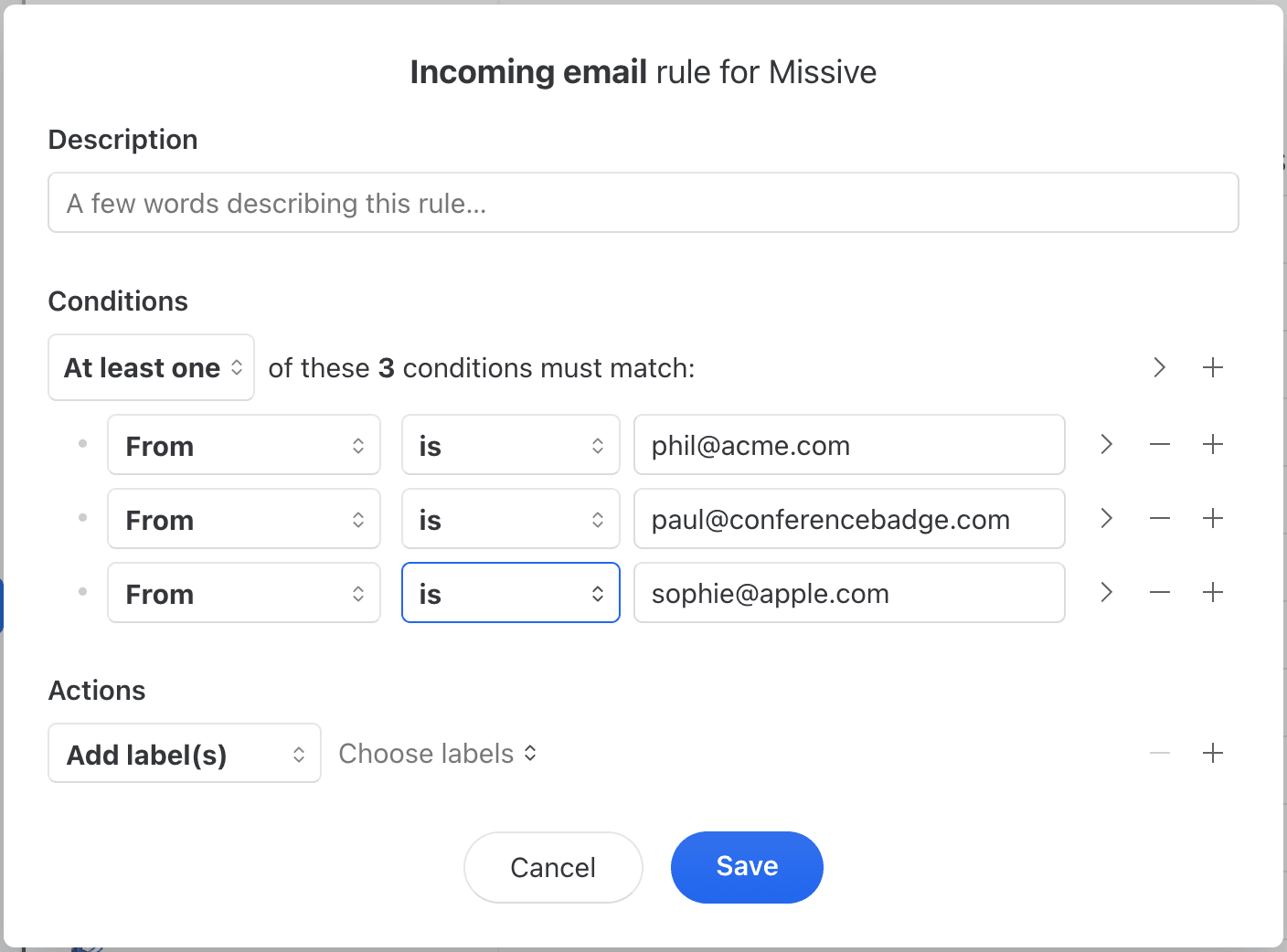This screenshot has height=952, width=1287.
Task: Open chevron next to sophie@apple.com condition
Action: point(1106,593)
